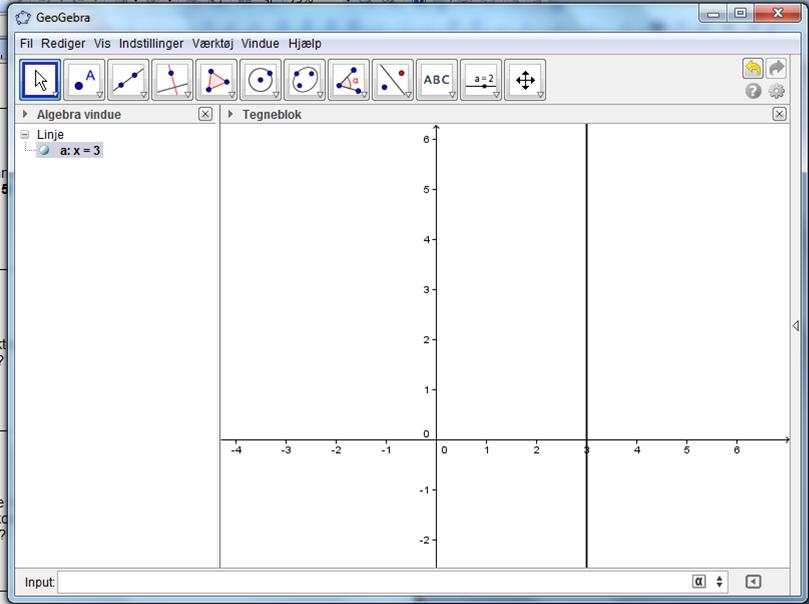Image resolution: width=809 pixels, height=604 pixels.
Task: Expand the Algebra vindue style bar triangle
Action: coord(25,114)
